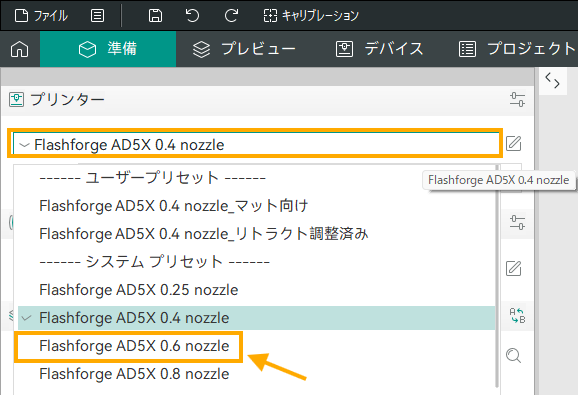Collapse the sidebar with the angle brackets icon
This screenshot has width=578, height=395.
tap(552, 80)
